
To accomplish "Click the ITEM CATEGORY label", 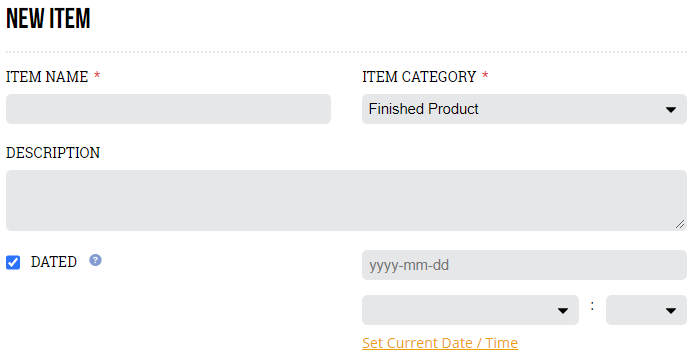I will tap(419, 77).
